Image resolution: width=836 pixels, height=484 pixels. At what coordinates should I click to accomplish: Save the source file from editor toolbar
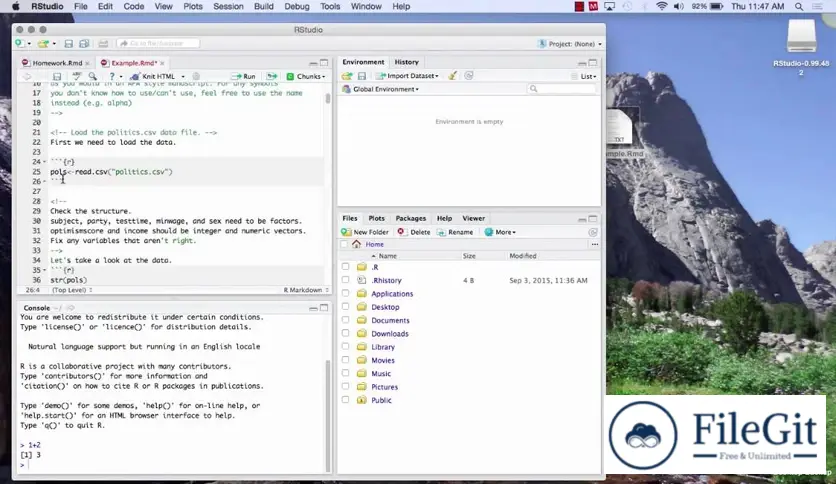pyautogui.click(x=57, y=76)
